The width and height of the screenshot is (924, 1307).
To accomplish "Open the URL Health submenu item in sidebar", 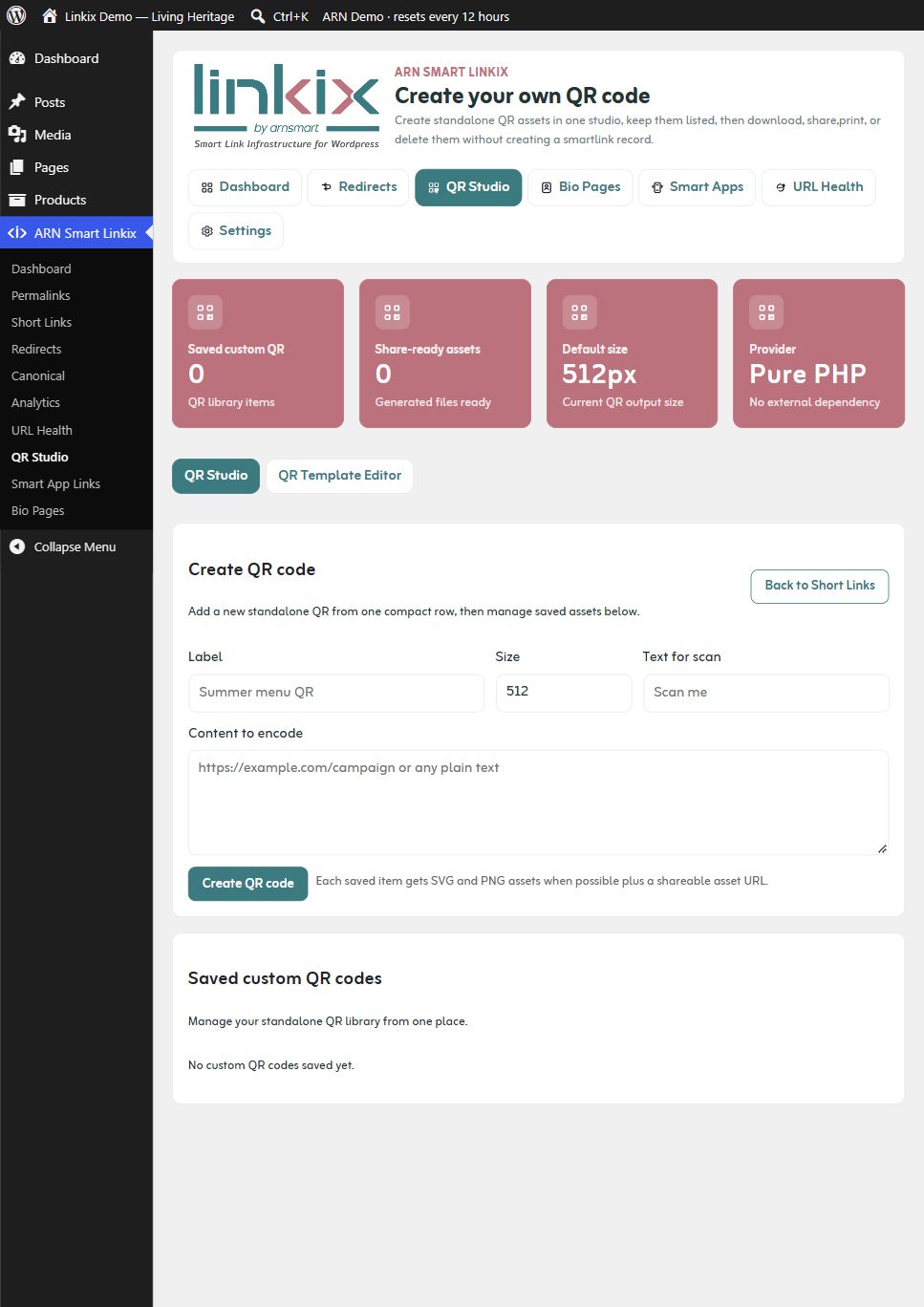I will point(42,430).
